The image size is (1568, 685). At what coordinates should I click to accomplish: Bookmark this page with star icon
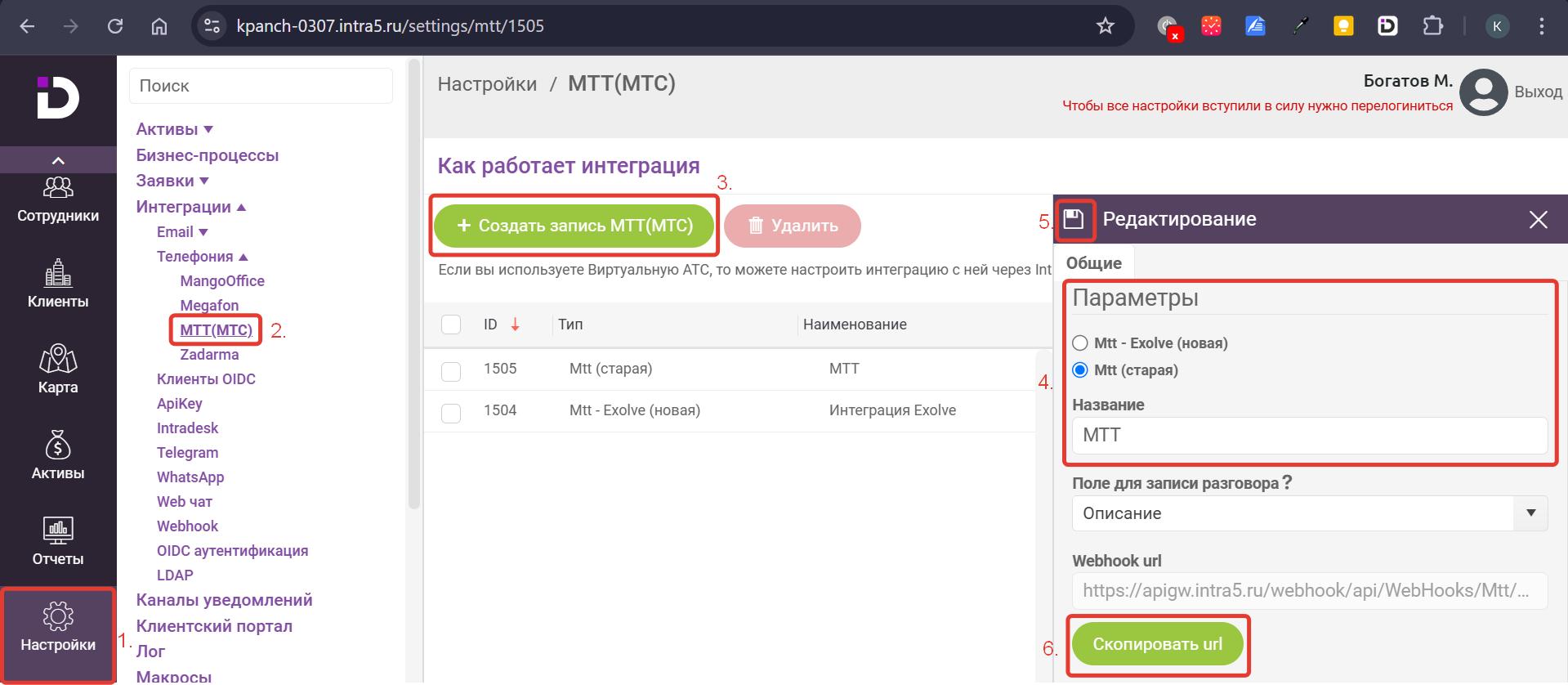tap(1105, 26)
